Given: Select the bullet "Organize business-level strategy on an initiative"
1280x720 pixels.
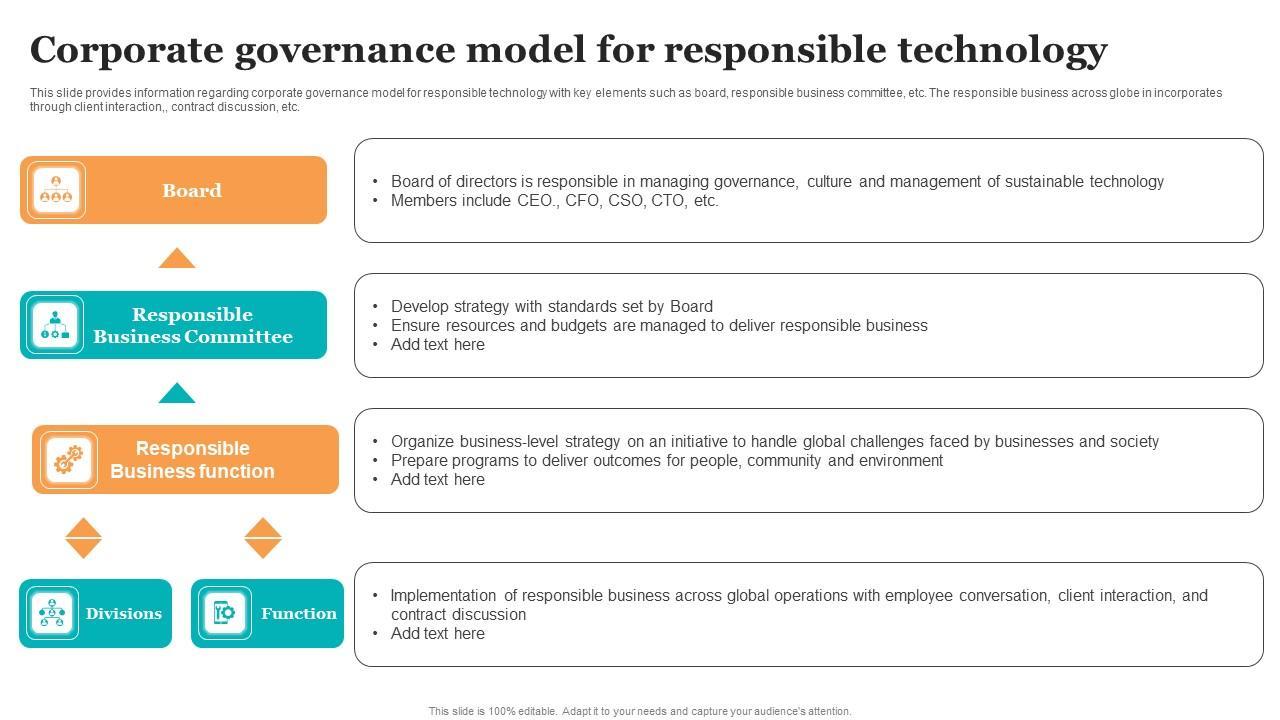Looking at the screenshot, I should tap(775, 441).
